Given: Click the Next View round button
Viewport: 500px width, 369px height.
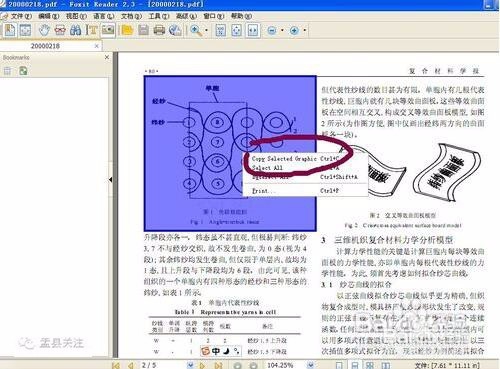Looking at the screenshot, I should click(x=253, y=365).
